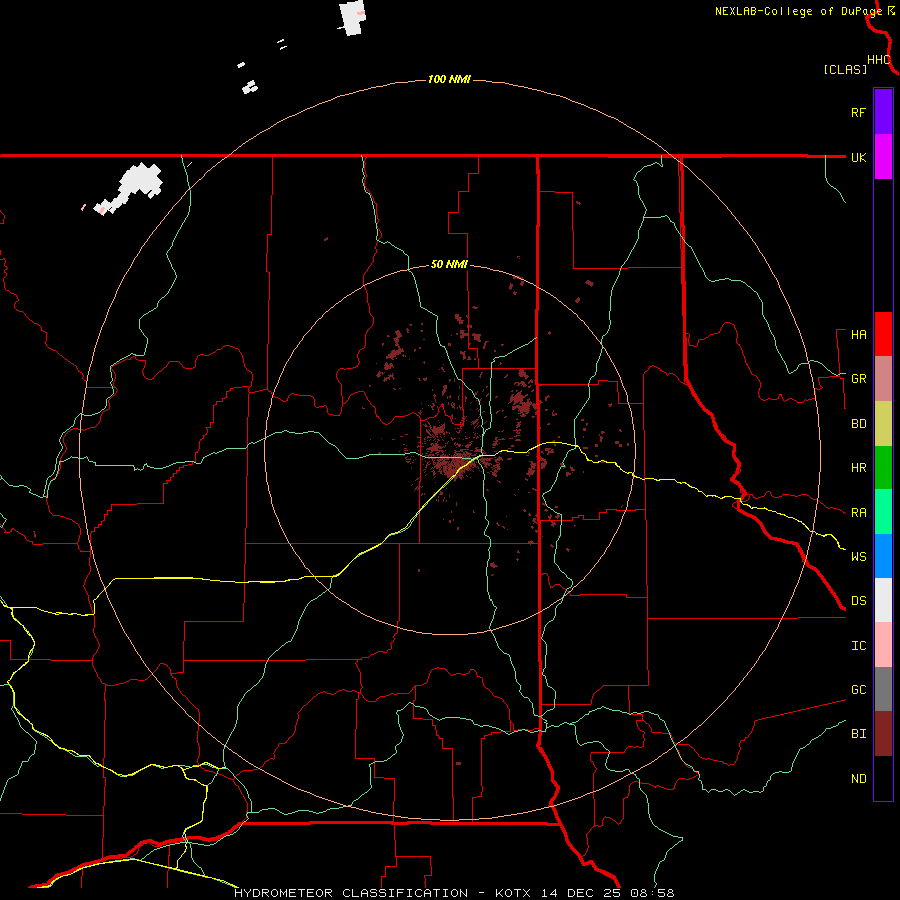Click the 08:58 timestamp
Screen dimensions: 900x900
click(651, 893)
